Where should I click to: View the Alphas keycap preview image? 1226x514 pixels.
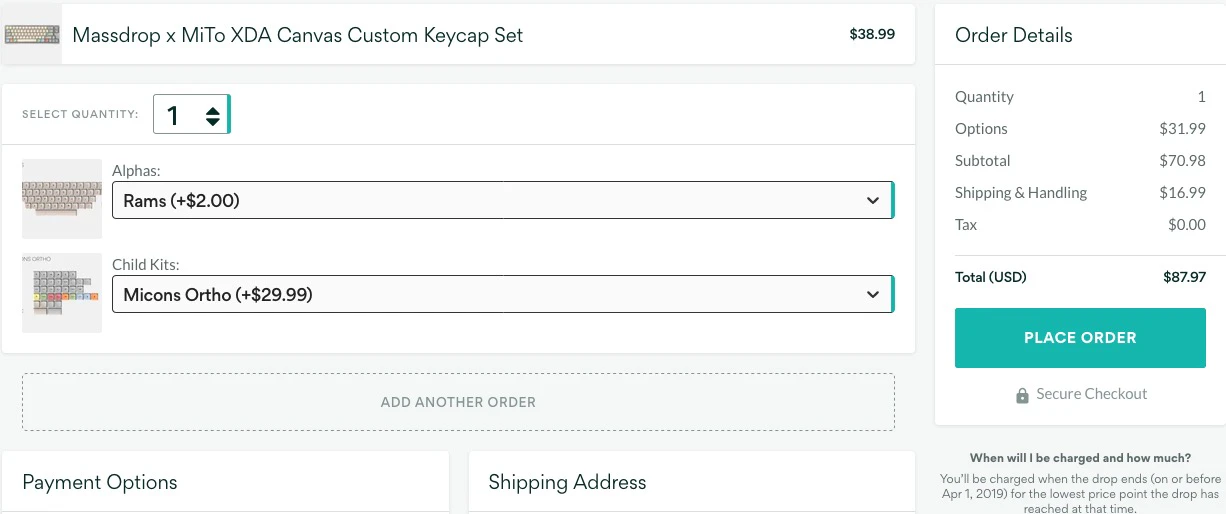coord(62,198)
